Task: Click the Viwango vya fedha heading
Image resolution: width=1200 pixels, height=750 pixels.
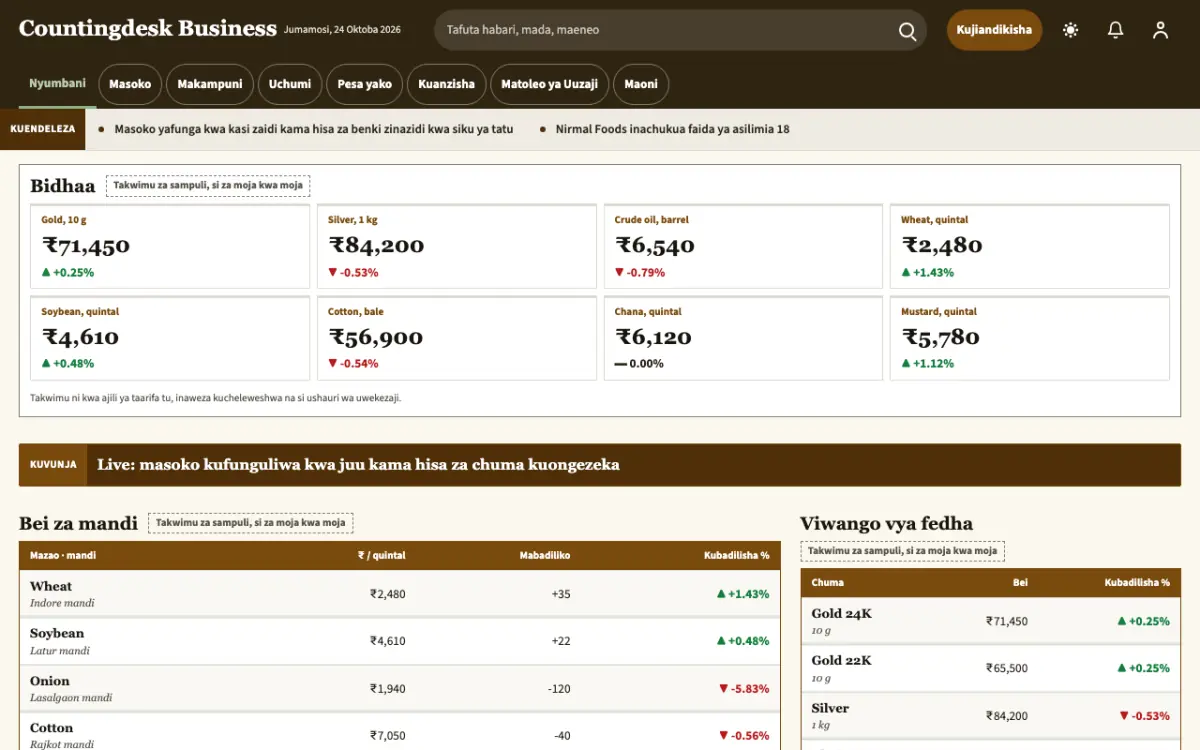Action: click(886, 523)
